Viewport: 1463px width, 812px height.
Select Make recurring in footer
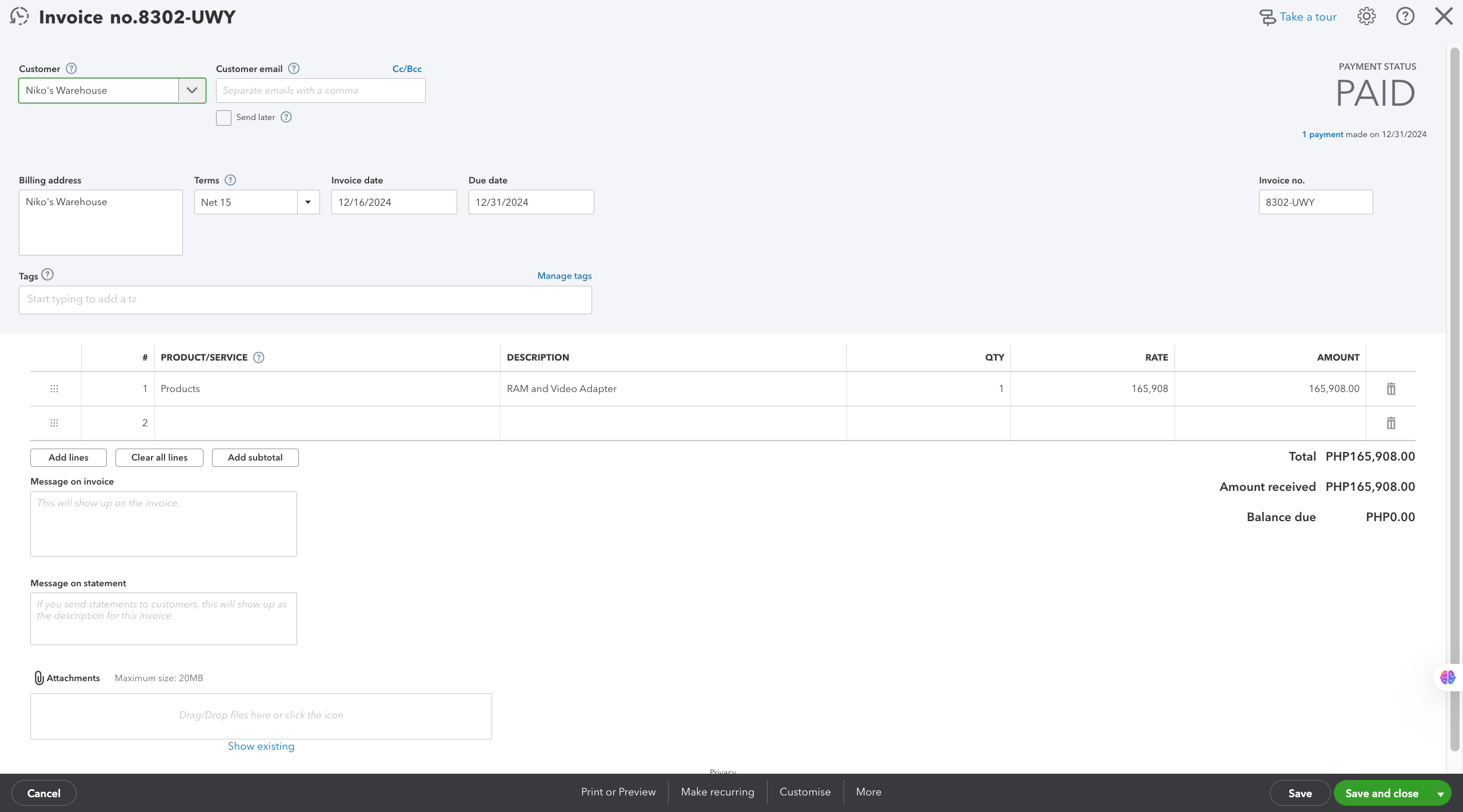coord(717,792)
